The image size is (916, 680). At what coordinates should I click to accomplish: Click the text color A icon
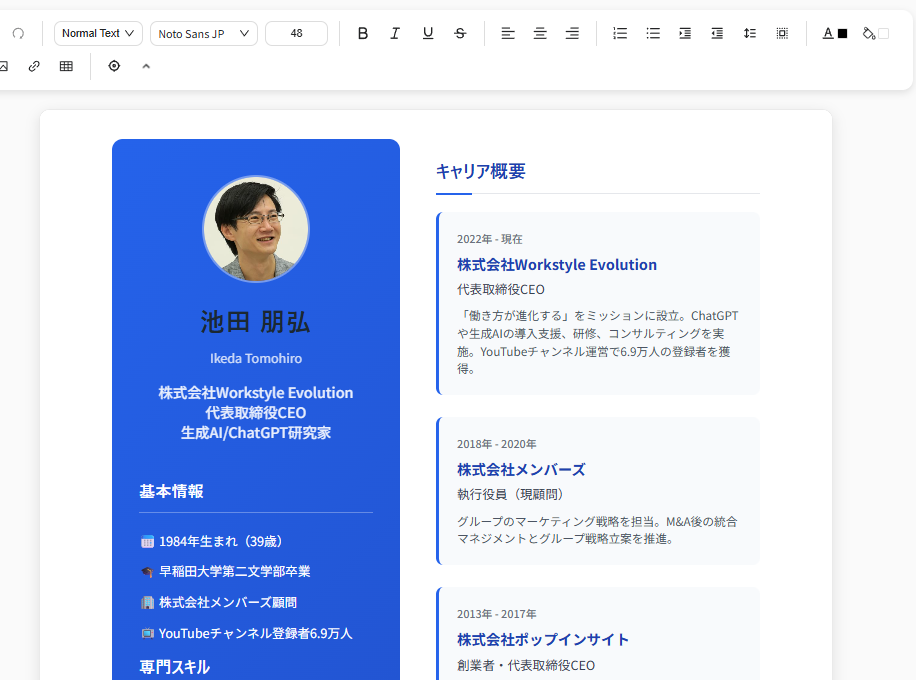coord(828,33)
